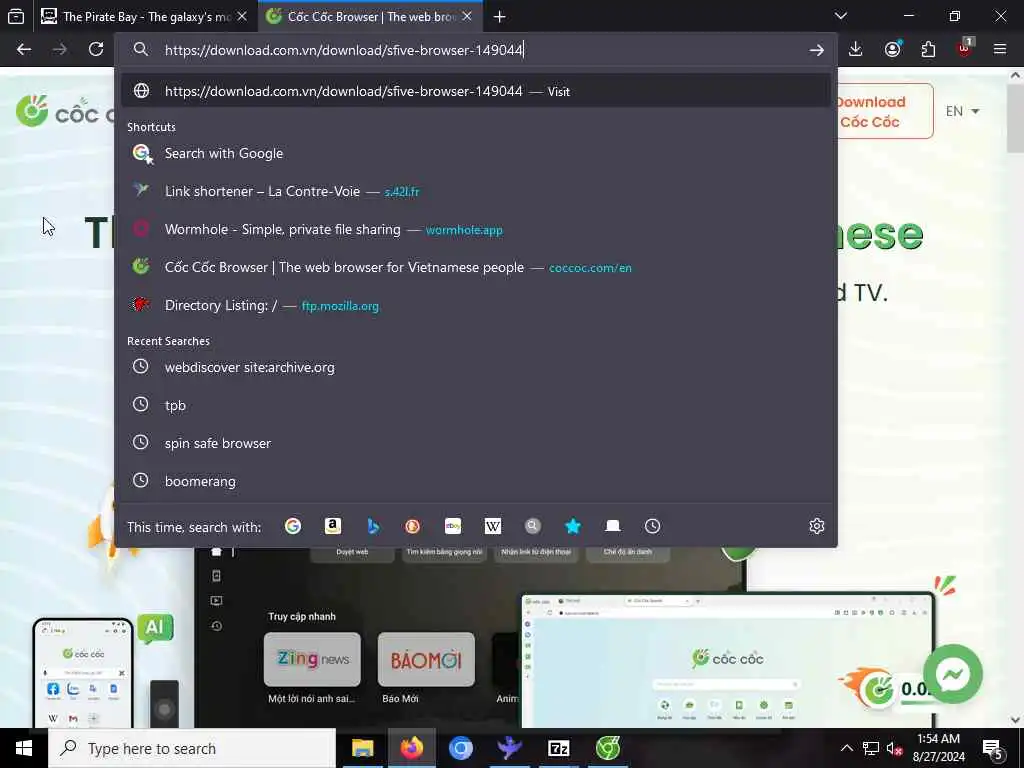Select recent search "boomerang"
This screenshot has width=1024, height=768.
(x=475, y=481)
